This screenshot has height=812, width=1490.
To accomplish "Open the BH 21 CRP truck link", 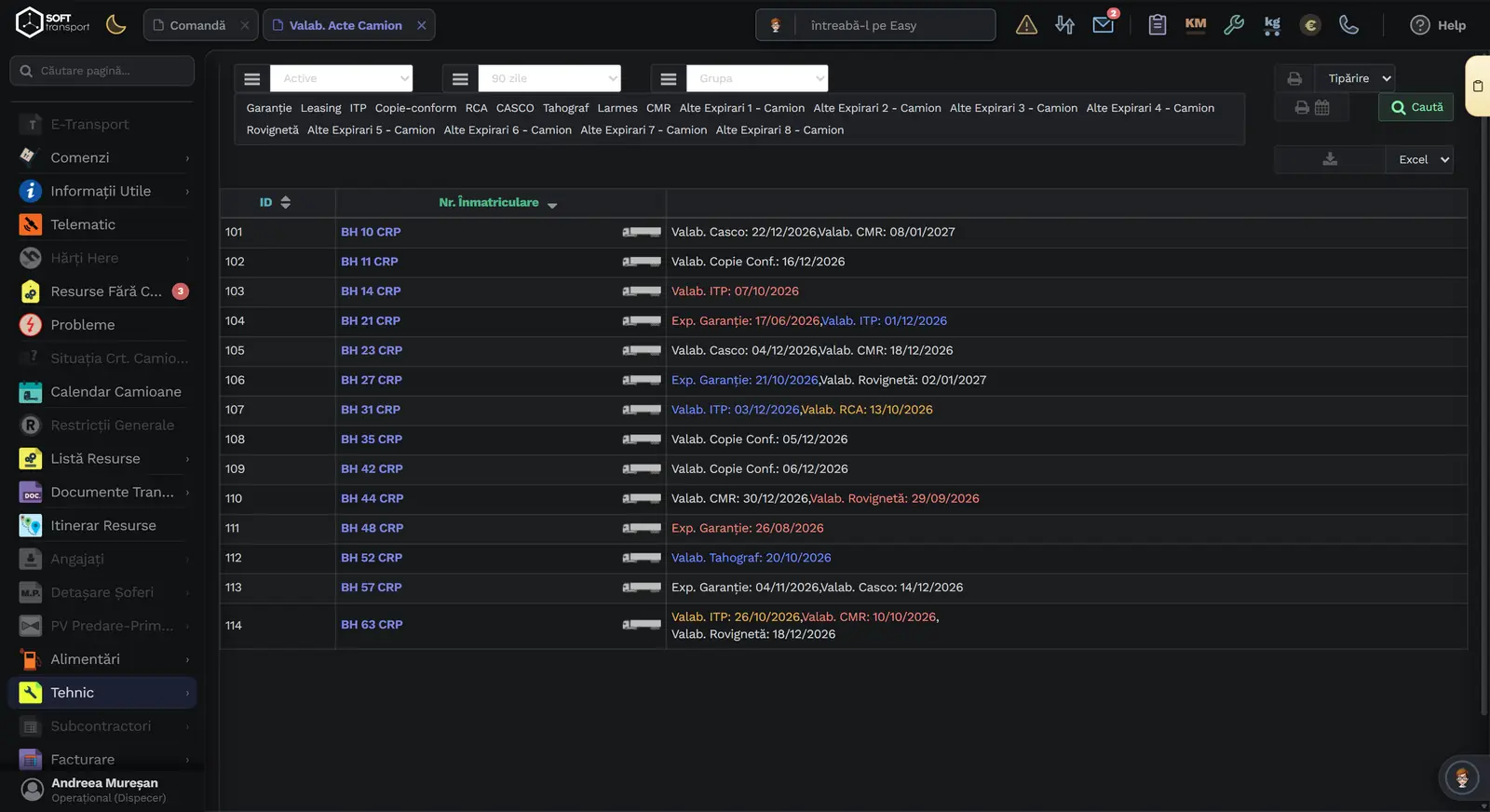I will click(x=371, y=321).
